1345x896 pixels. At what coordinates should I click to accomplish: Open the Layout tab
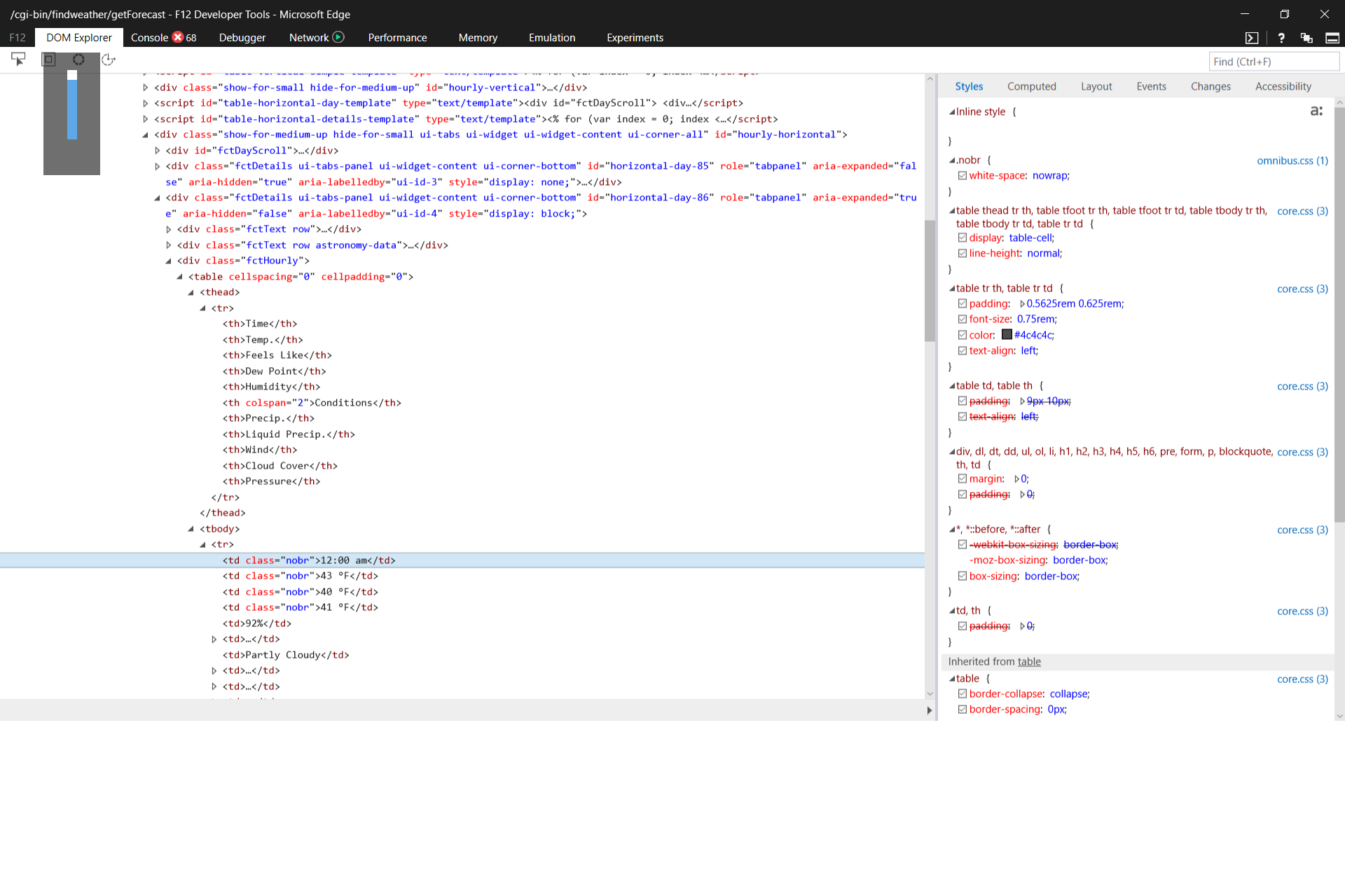(1096, 86)
